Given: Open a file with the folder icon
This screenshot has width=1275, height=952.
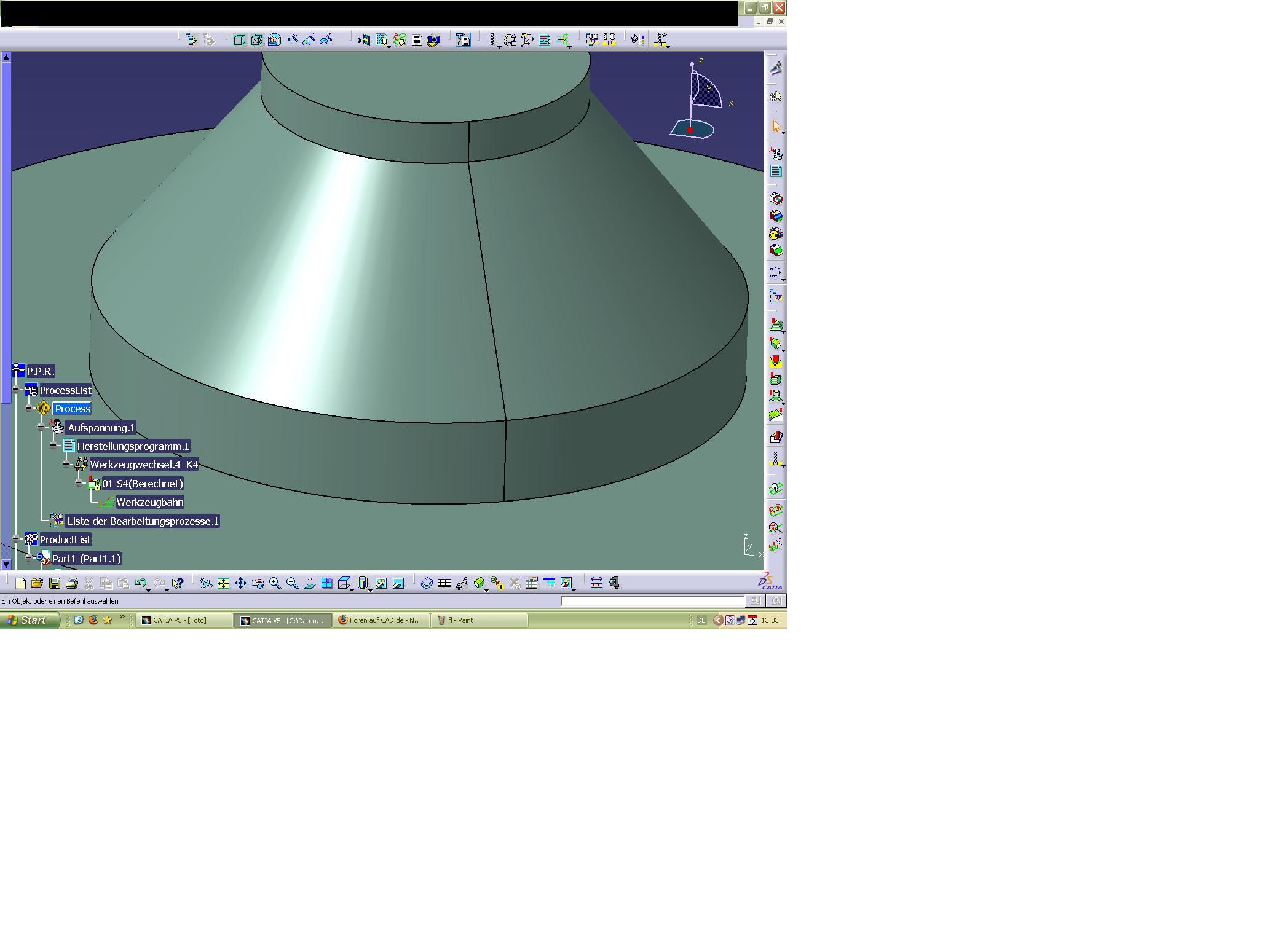Looking at the screenshot, I should 37,583.
